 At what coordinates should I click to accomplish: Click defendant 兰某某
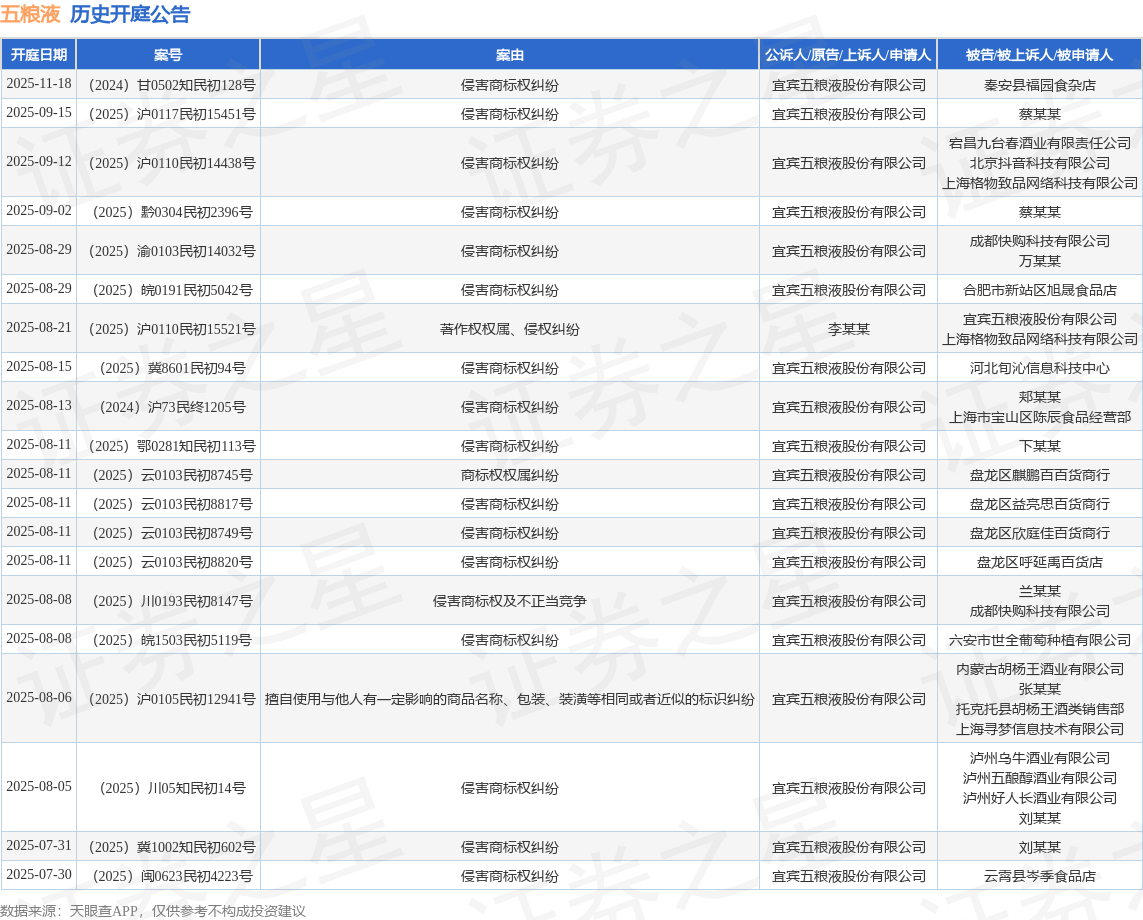coord(1039,591)
